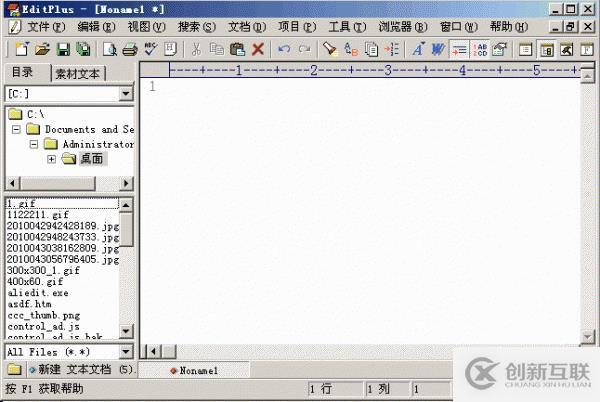
Task: Open the 文件(F) menu
Action: 46,27
